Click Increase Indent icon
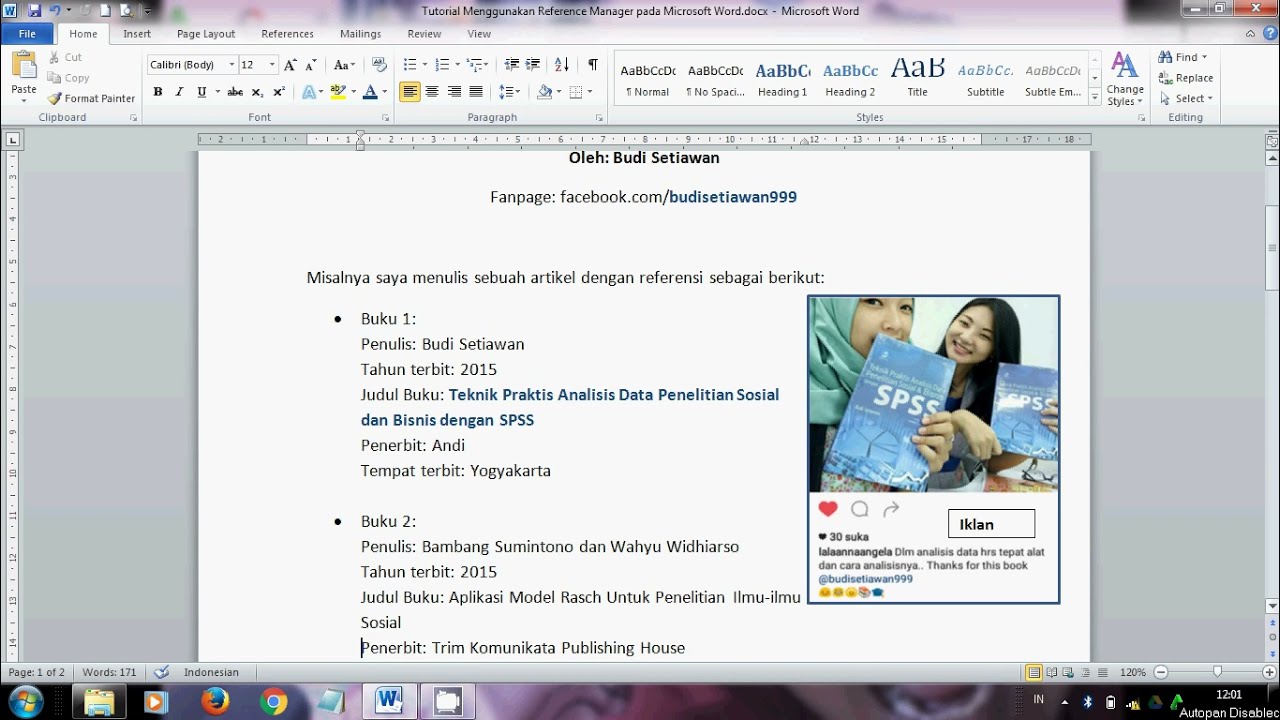Viewport: 1280px width, 720px height. click(533, 65)
